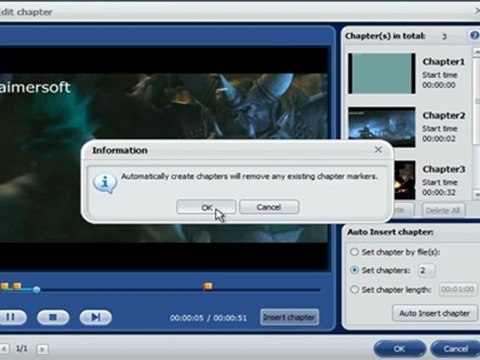Click the chapter list scroll down arrow
The width and height of the screenshot is (480, 360).
(x=476, y=194)
